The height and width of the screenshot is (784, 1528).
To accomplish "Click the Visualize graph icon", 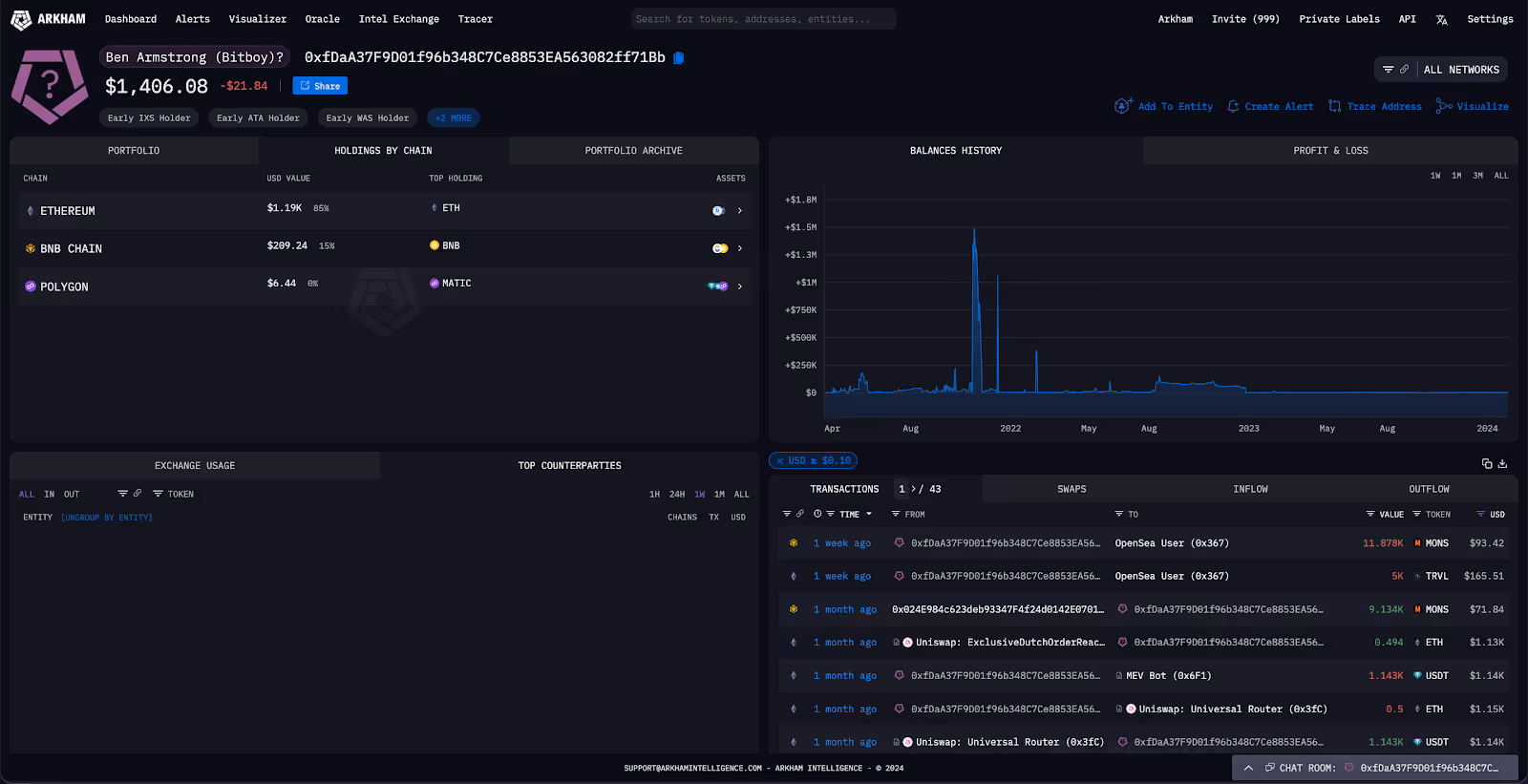I will 1444,107.
